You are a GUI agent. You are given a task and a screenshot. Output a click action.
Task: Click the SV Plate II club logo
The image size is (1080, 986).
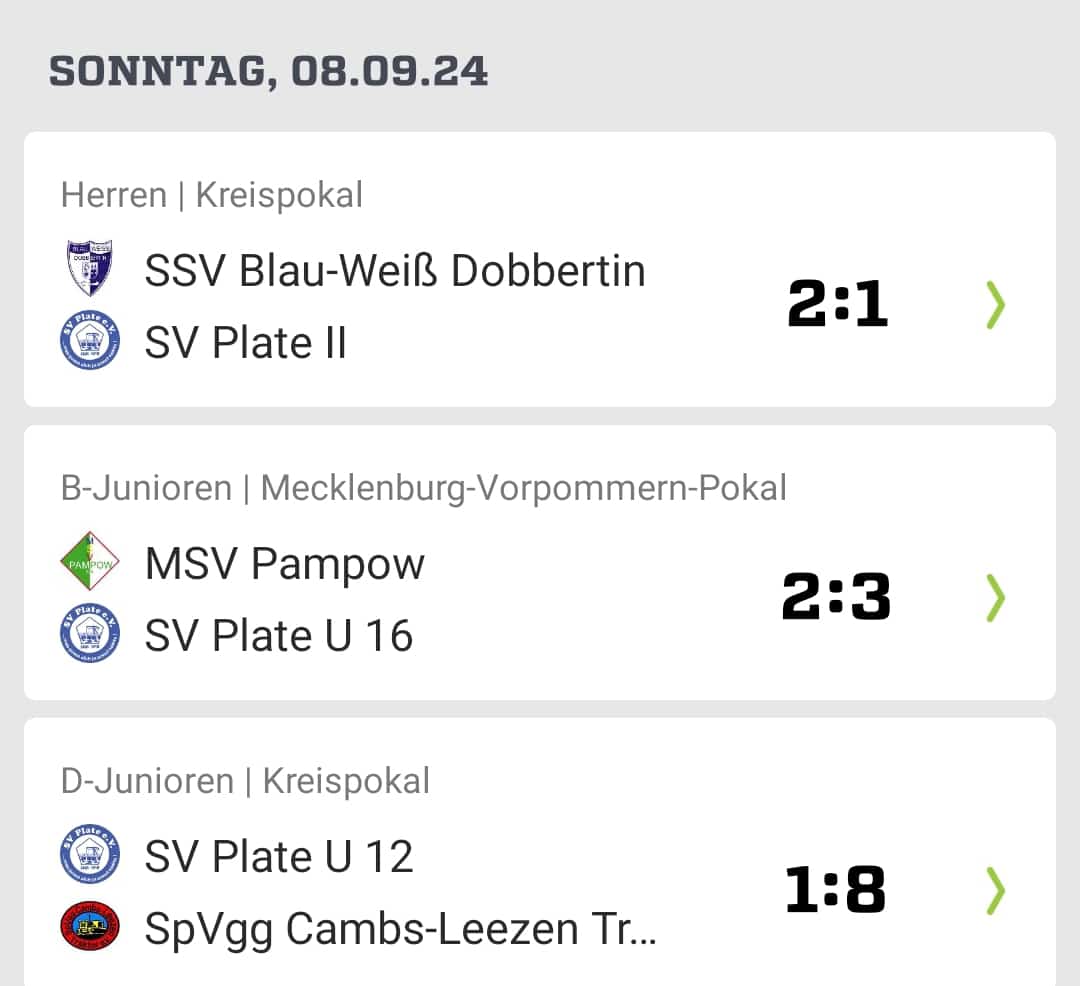coord(90,340)
